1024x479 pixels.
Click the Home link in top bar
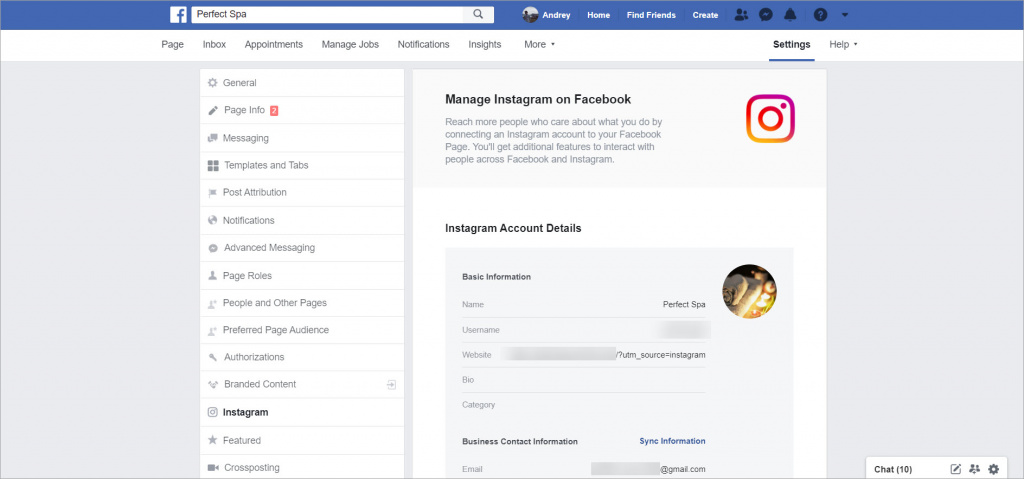coord(598,15)
